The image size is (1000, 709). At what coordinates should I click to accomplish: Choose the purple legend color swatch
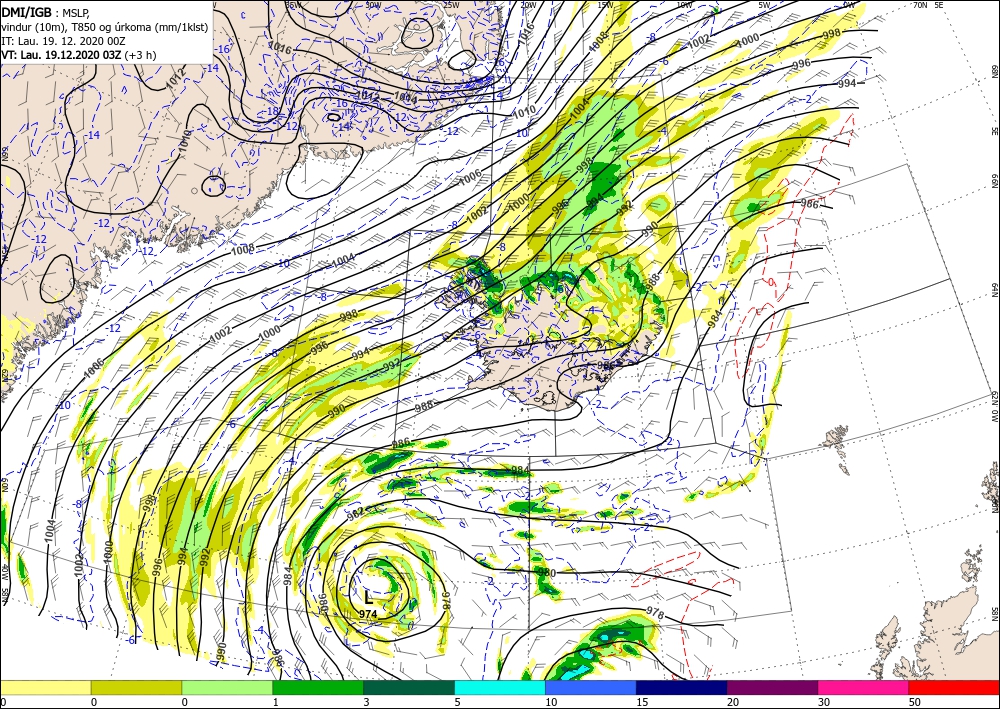(x=772, y=687)
